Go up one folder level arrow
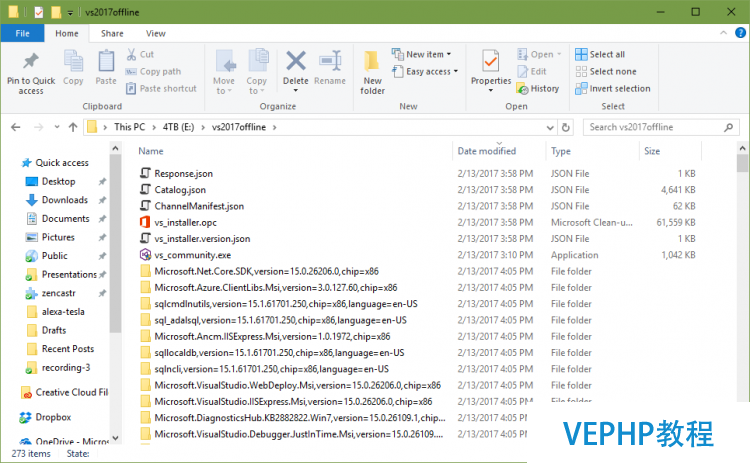The height and width of the screenshot is (463, 750). [73, 127]
